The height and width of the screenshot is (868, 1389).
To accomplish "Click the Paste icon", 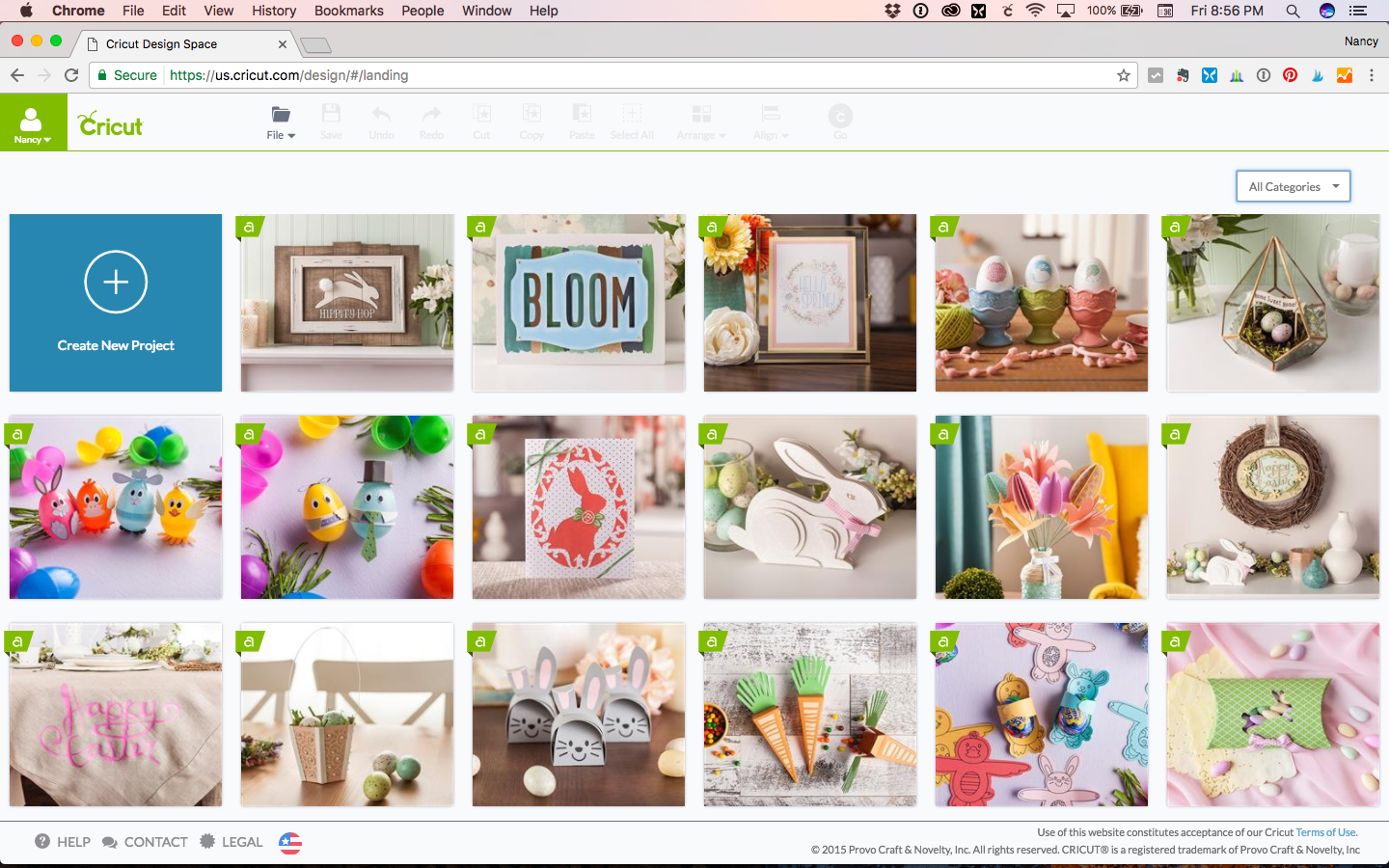I will [582, 121].
